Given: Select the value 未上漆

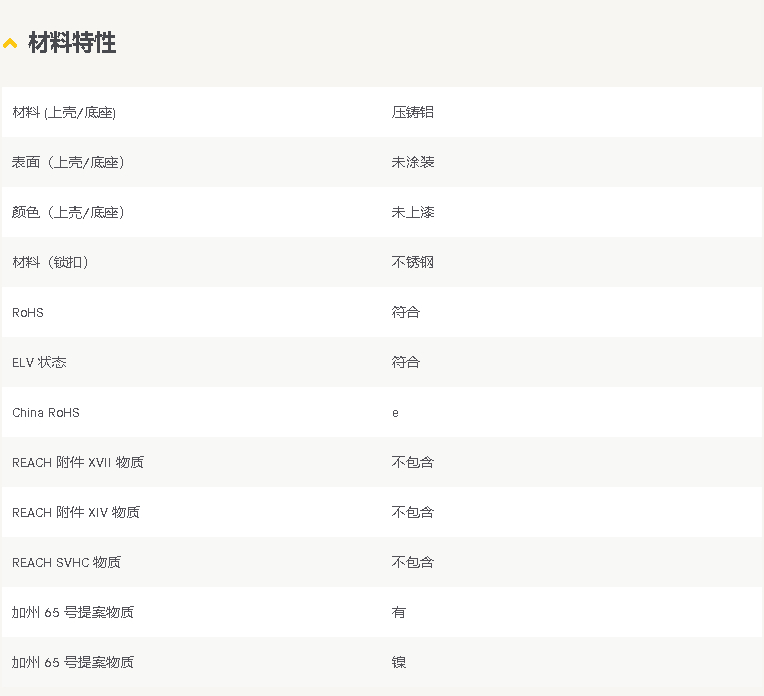Looking at the screenshot, I should (413, 213).
